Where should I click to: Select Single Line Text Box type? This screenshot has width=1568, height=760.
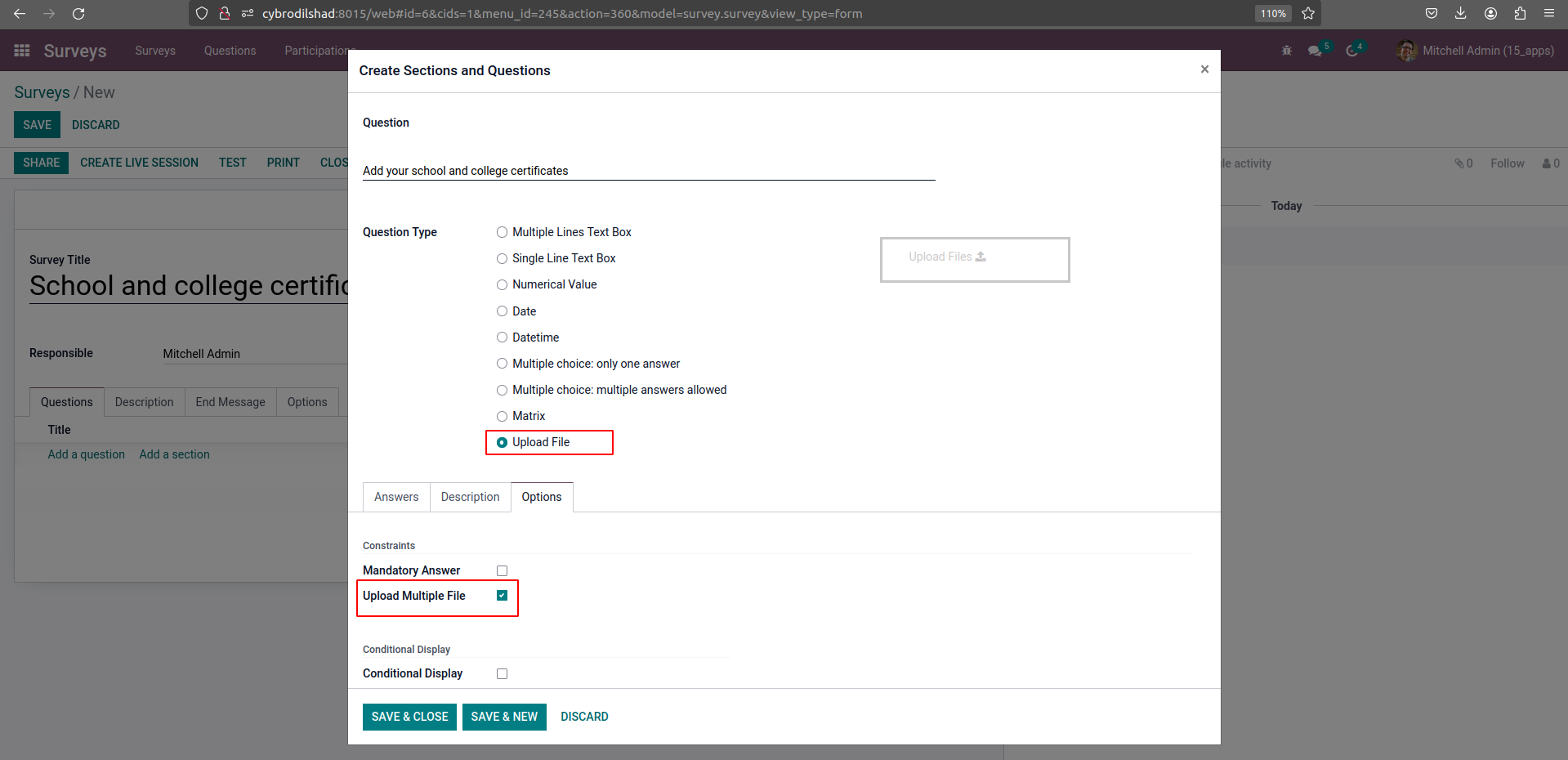coord(502,258)
